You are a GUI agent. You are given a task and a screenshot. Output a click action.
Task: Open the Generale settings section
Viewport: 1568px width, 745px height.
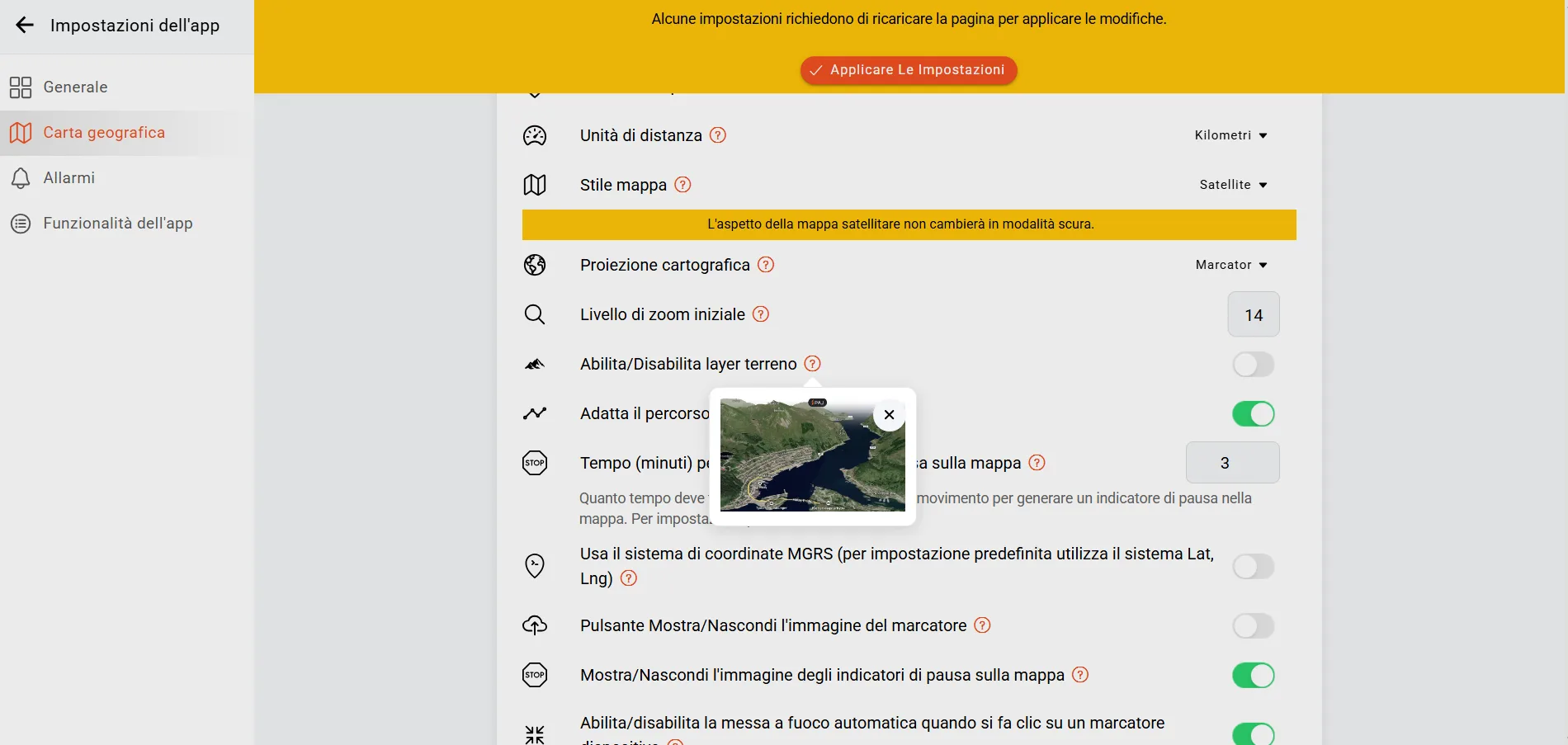pyautogui.click(x=75, y=87)
